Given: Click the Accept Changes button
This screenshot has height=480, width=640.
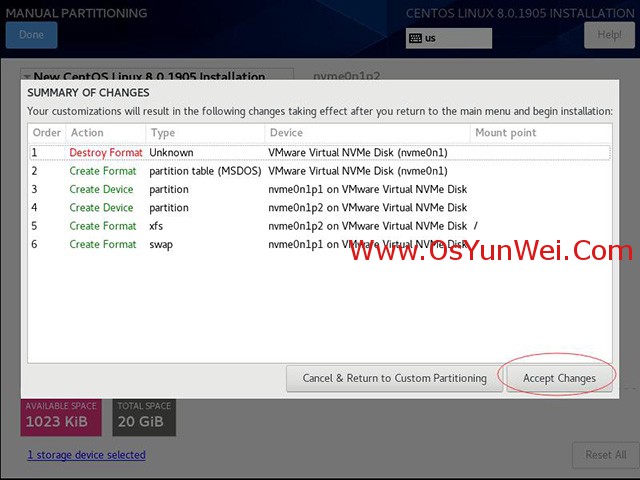Looking at the screenshot, I should pyautogui.click(x=559, y=378).
